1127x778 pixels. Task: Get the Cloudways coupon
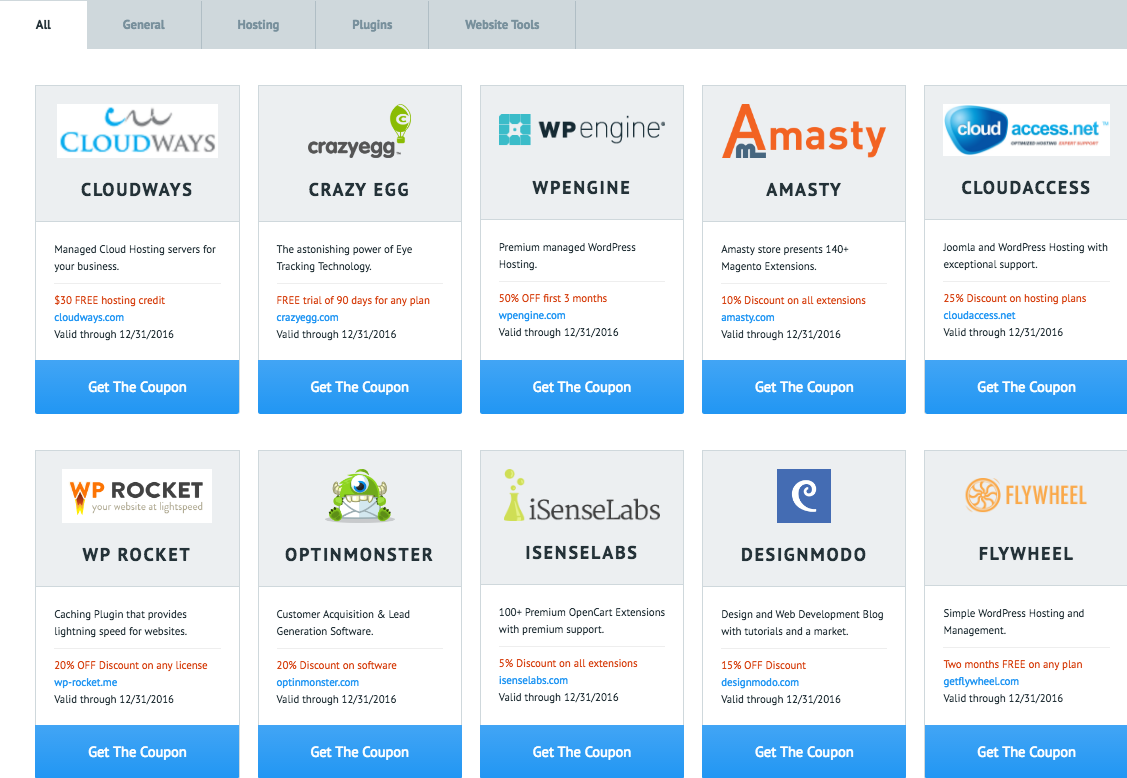pos(137,387)
